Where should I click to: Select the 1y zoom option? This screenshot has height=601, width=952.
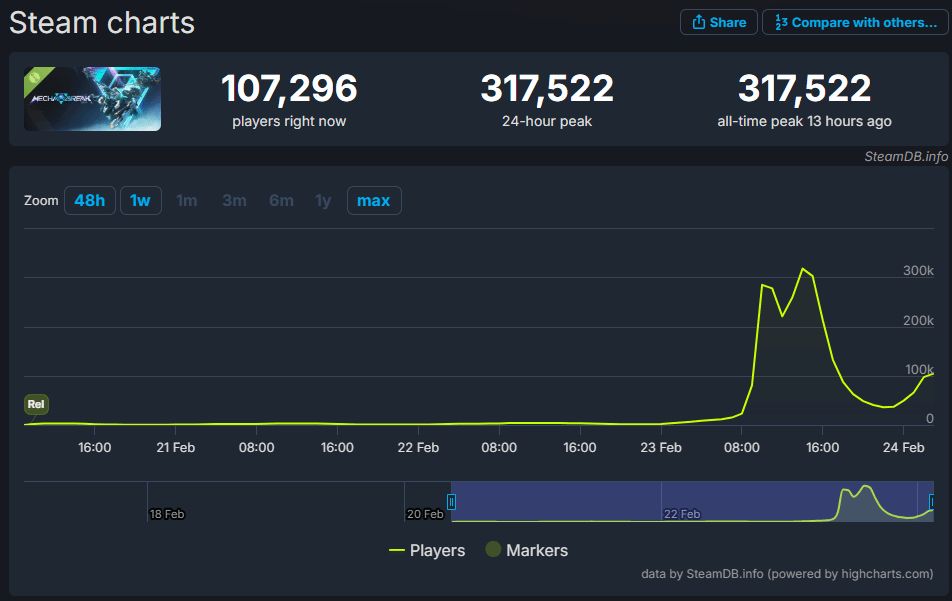(323, 200)
